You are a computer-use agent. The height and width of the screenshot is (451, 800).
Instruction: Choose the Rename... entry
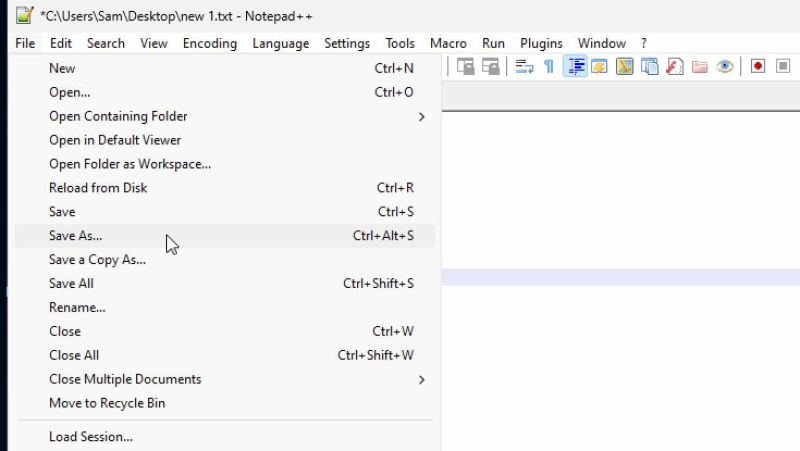pyautogui.click(x=224, y=308)
